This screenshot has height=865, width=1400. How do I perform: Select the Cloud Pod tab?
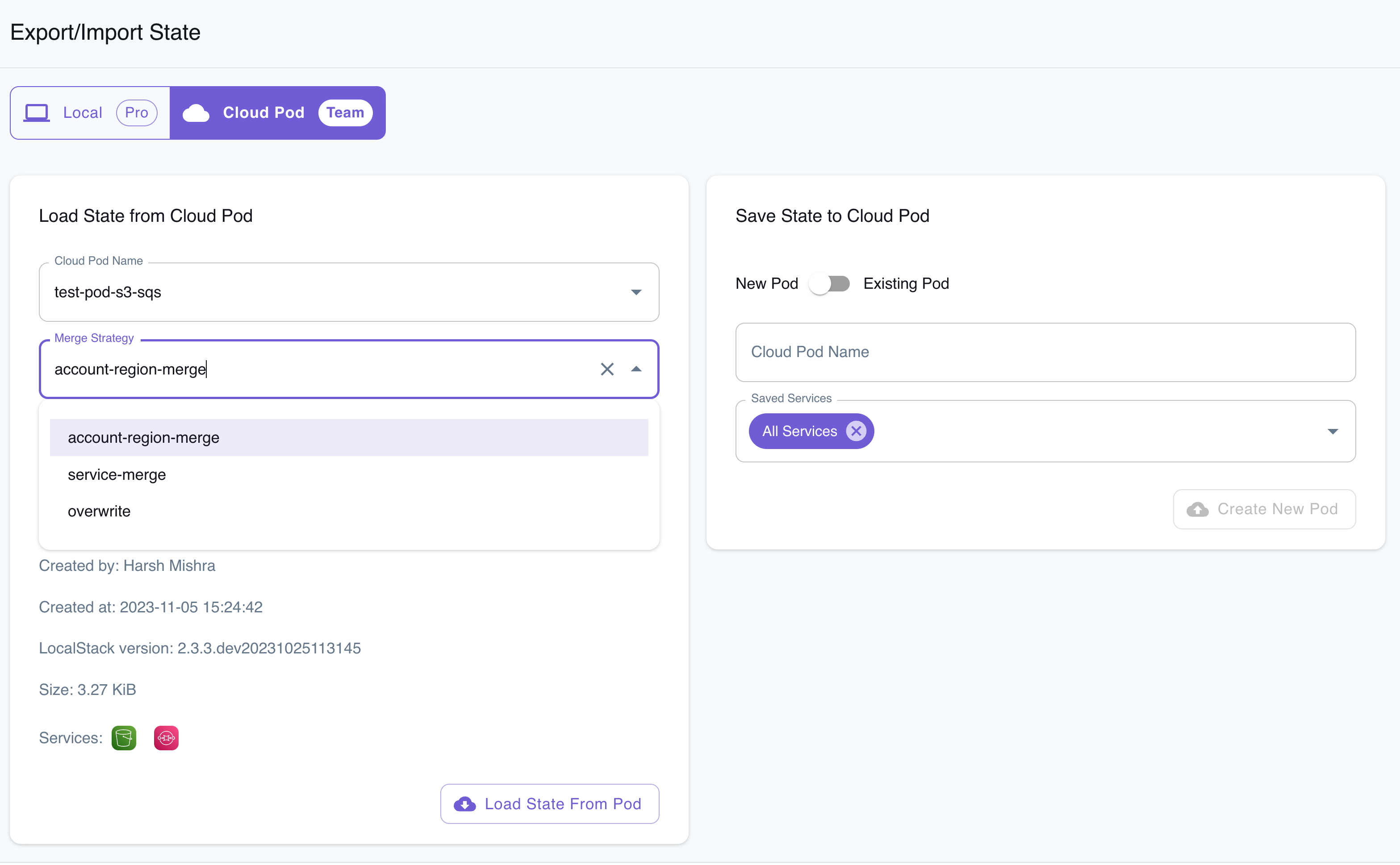tap(263, 112)
